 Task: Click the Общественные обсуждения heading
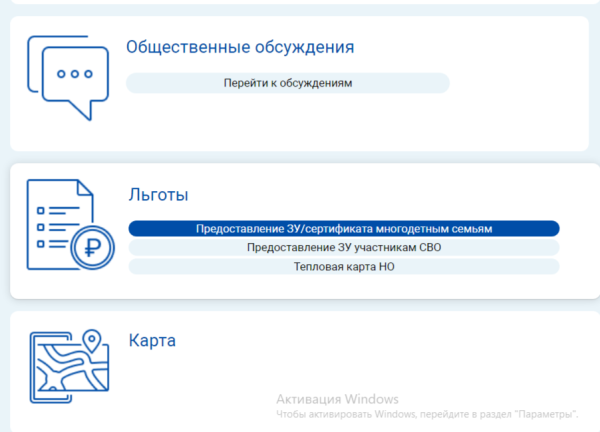pos(240,47)
